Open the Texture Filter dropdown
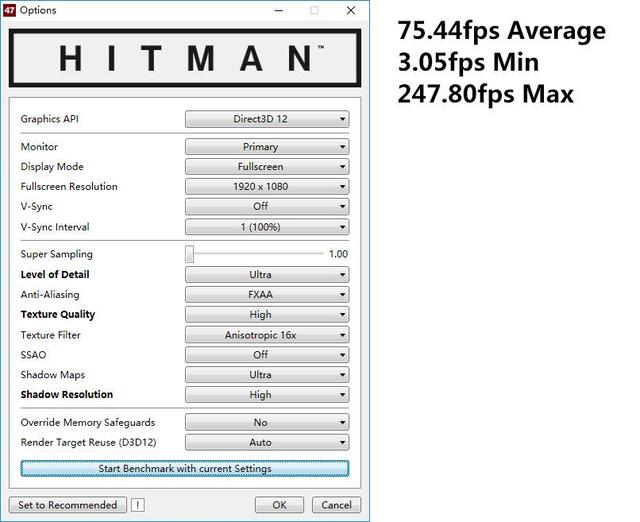The image size is (640, 522). [x=267, y=335]
